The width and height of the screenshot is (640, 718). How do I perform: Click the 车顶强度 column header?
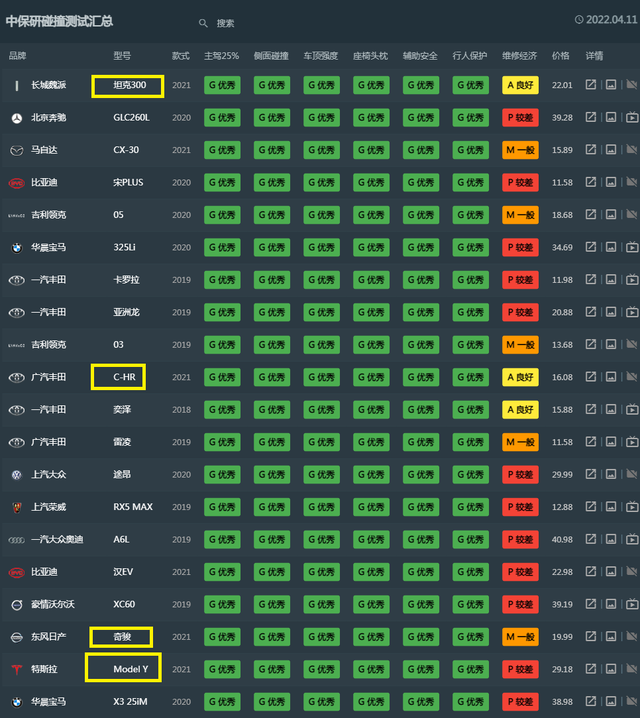click(320, 56)
